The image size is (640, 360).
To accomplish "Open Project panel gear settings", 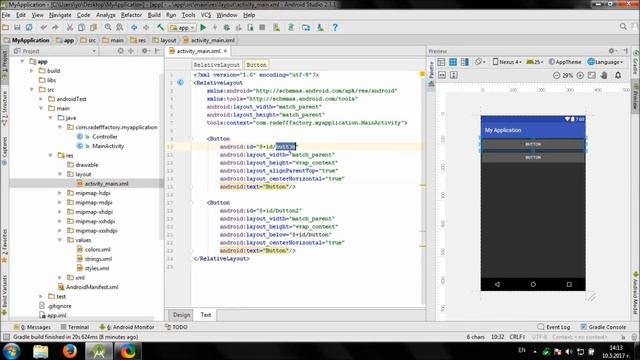I will (144, 51).
